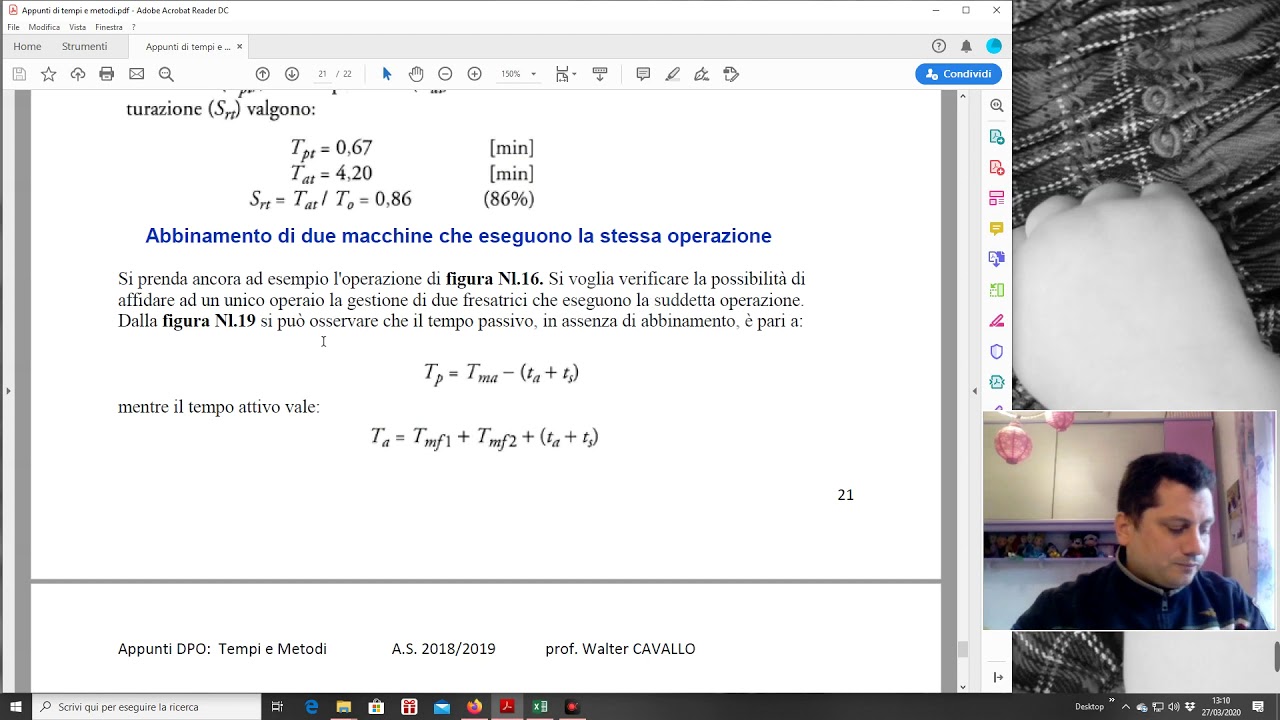Expand the right tools pane

tap(975, 391)
